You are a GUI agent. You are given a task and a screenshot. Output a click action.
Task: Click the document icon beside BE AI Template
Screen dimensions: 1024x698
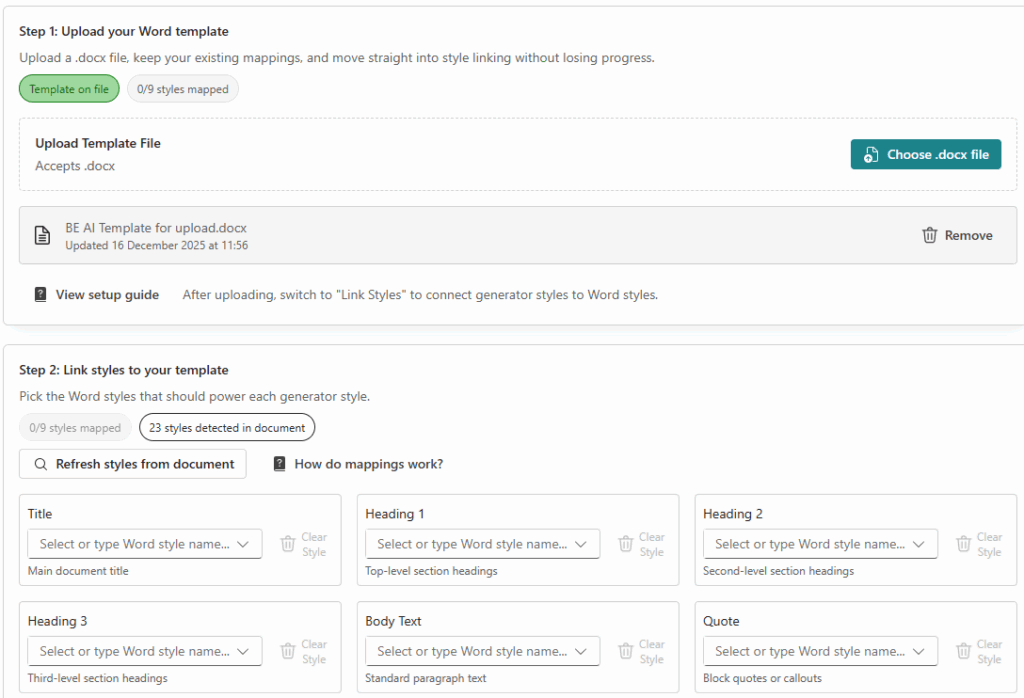tap(42, 236)
